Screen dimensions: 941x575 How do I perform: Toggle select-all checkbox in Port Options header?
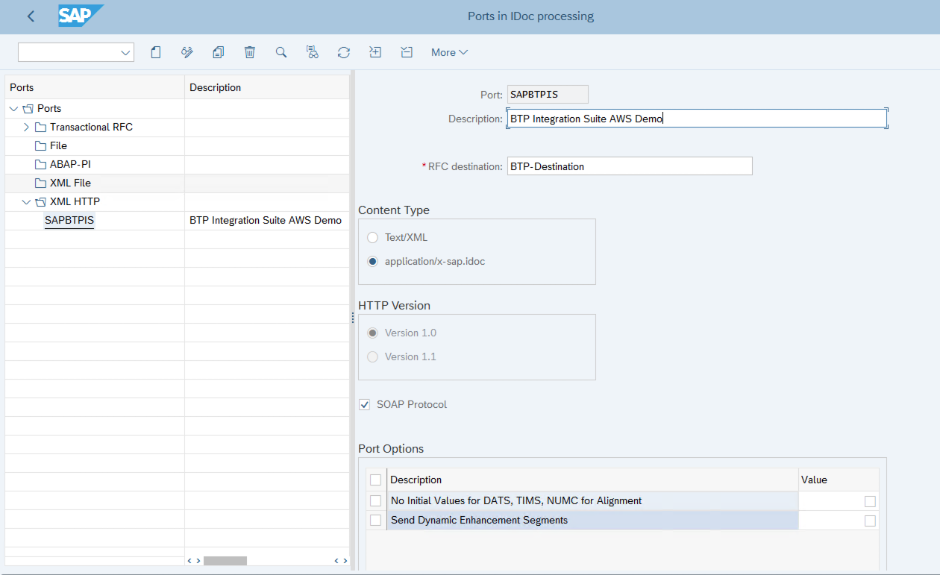point(376,480)
